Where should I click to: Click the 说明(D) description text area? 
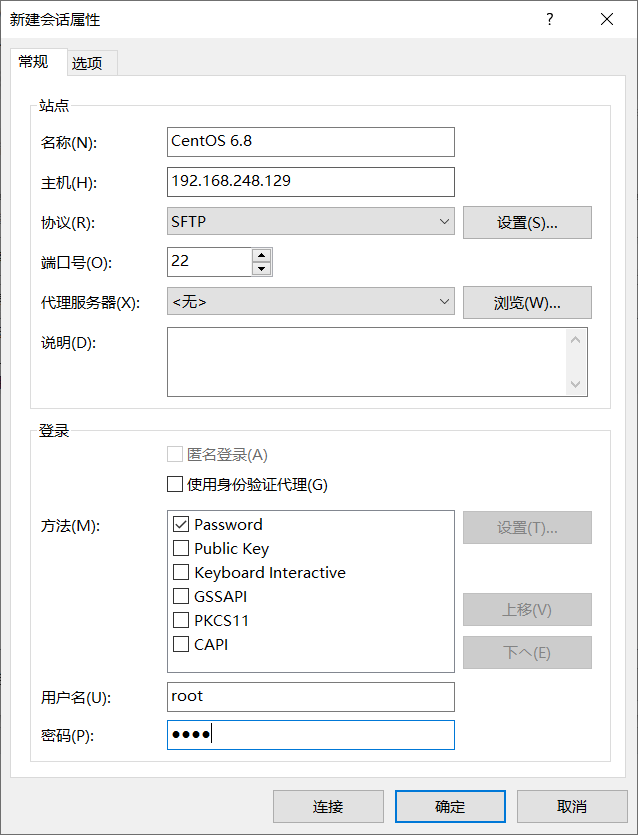tap(367, 362)
